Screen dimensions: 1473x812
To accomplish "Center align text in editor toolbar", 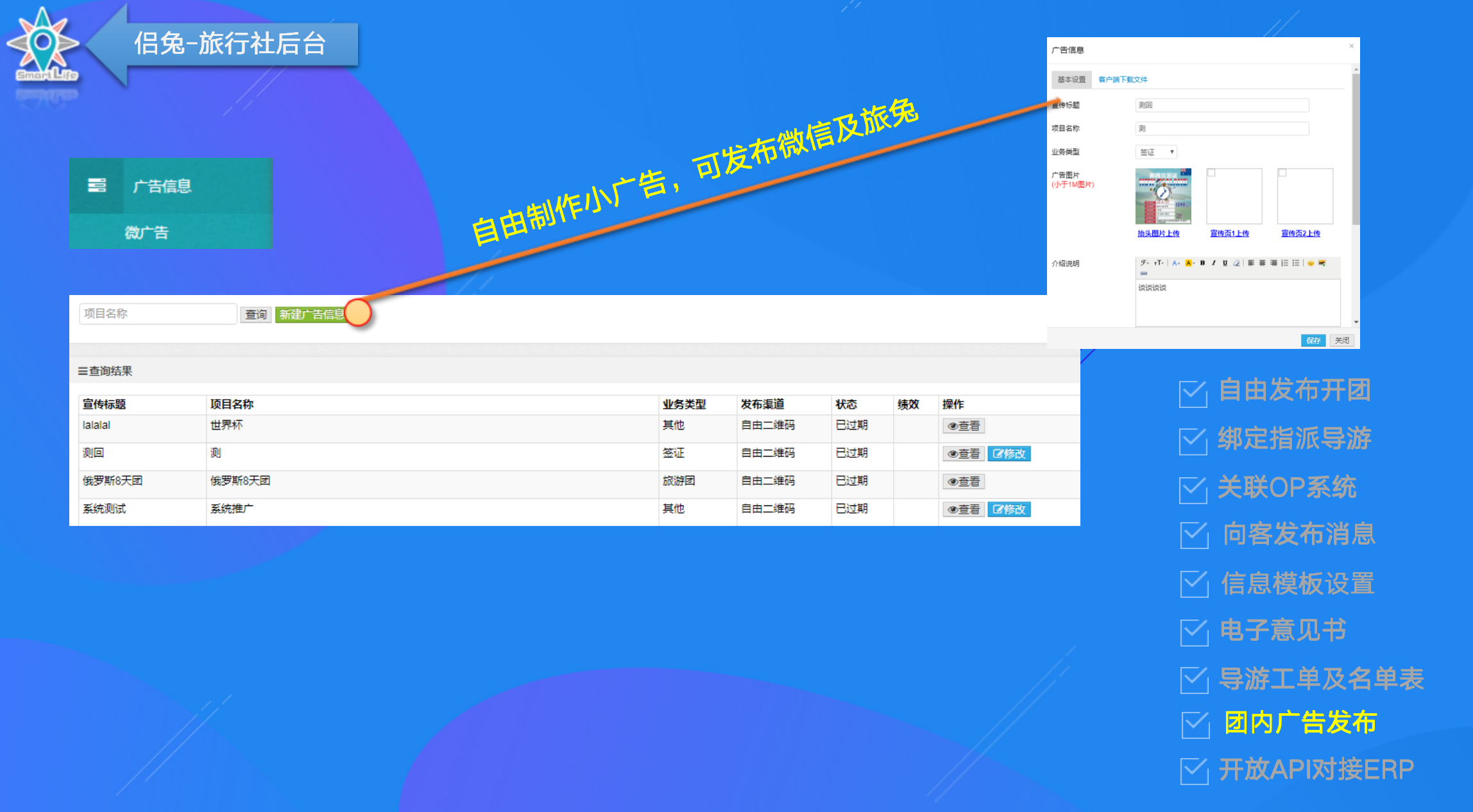I will pyautogui.click(x=1263, y=263).
